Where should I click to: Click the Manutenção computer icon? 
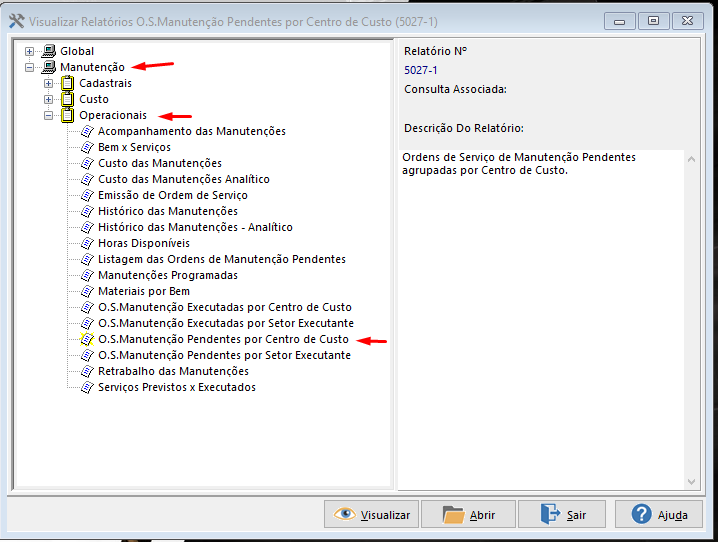click(x=49, y=67)
